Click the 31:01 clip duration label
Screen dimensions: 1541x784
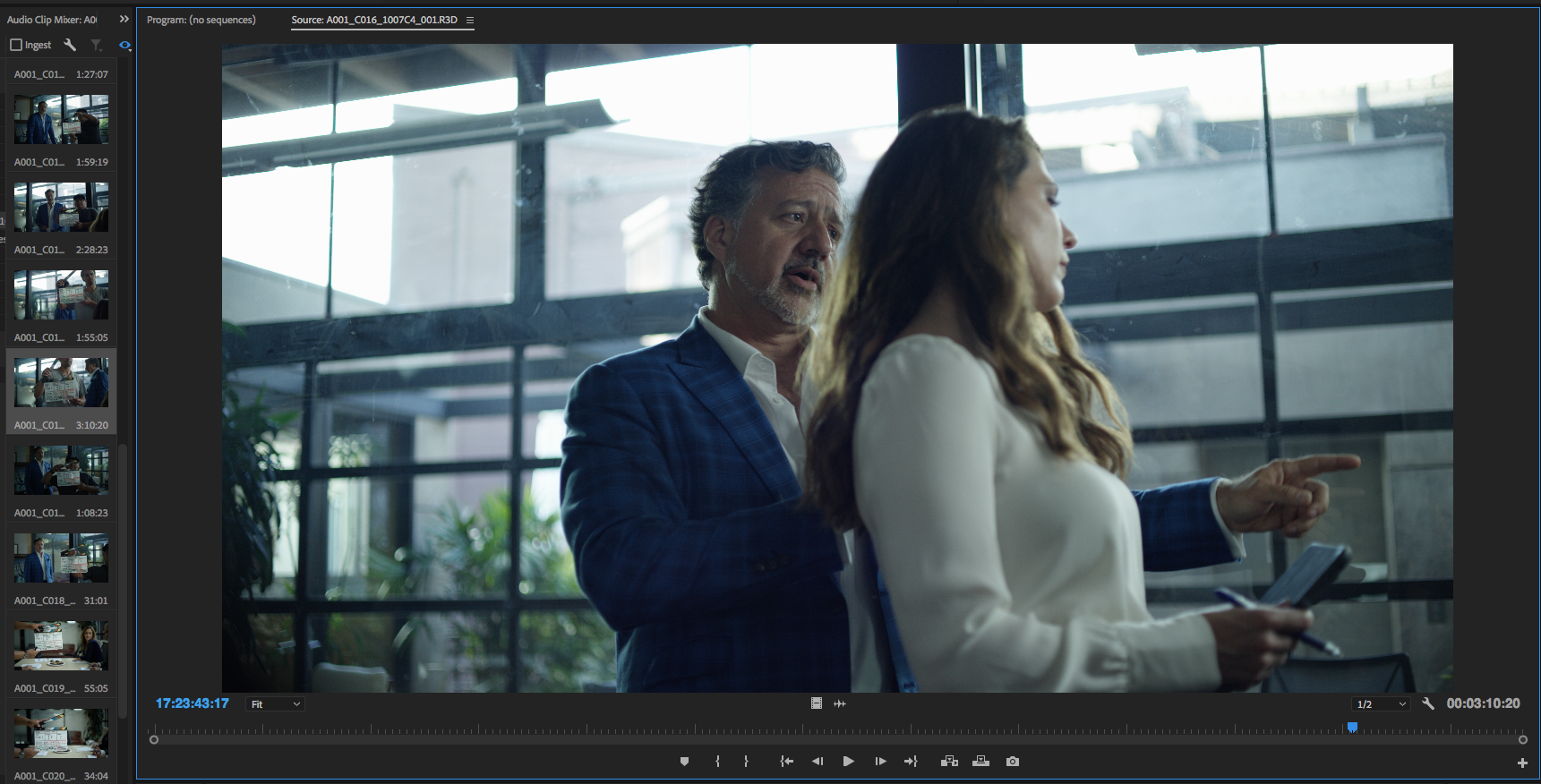(96, 601)
